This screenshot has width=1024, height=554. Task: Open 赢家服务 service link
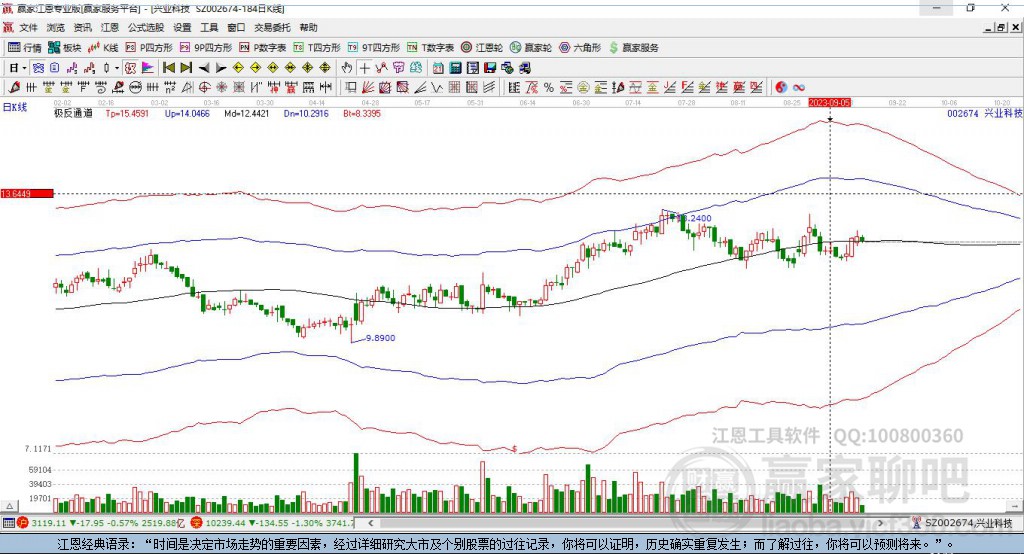[x=633, y=48]
